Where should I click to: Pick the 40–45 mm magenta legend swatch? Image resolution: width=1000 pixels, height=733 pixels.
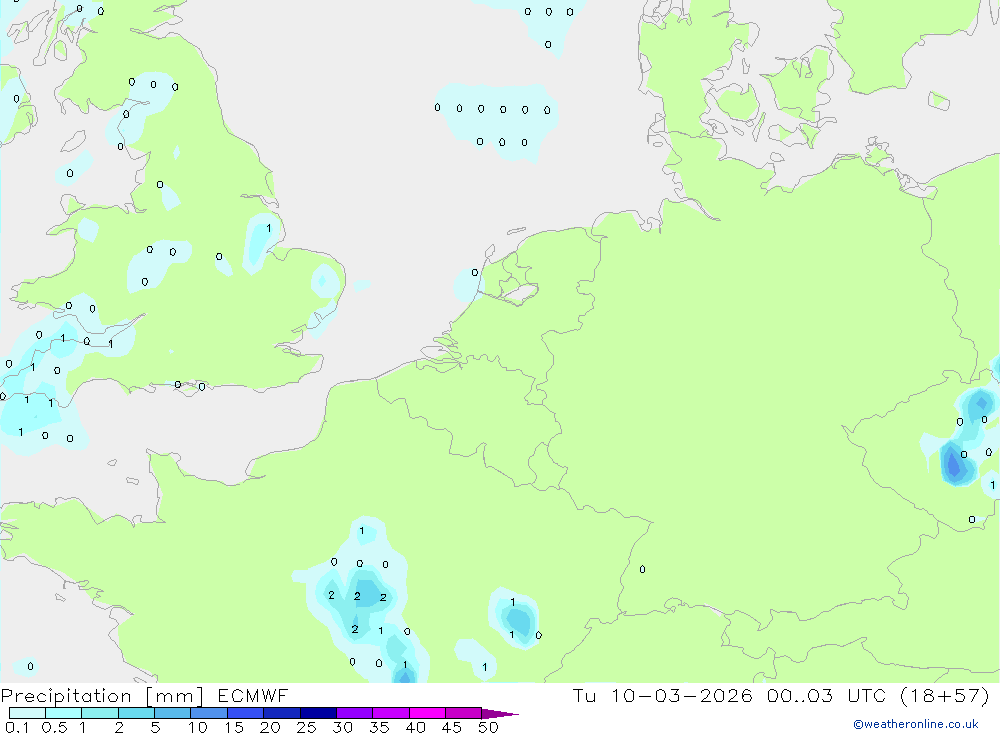pos(427,713)
